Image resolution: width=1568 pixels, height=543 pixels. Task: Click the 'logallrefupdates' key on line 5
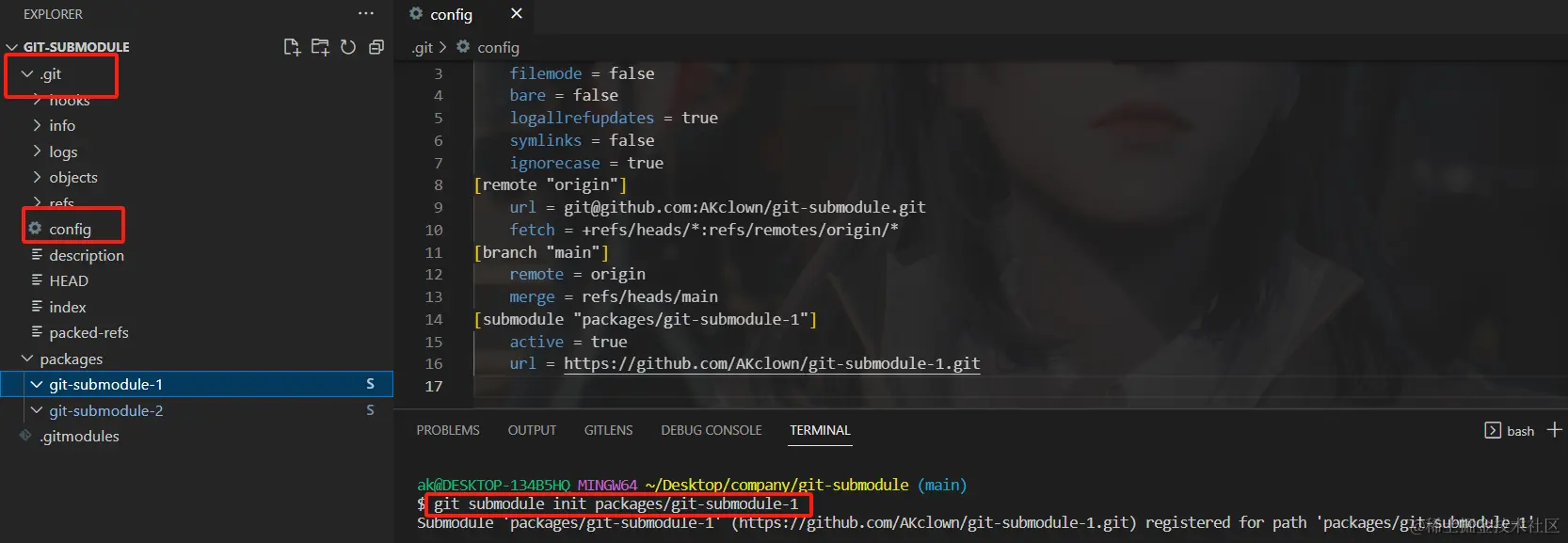582,118
